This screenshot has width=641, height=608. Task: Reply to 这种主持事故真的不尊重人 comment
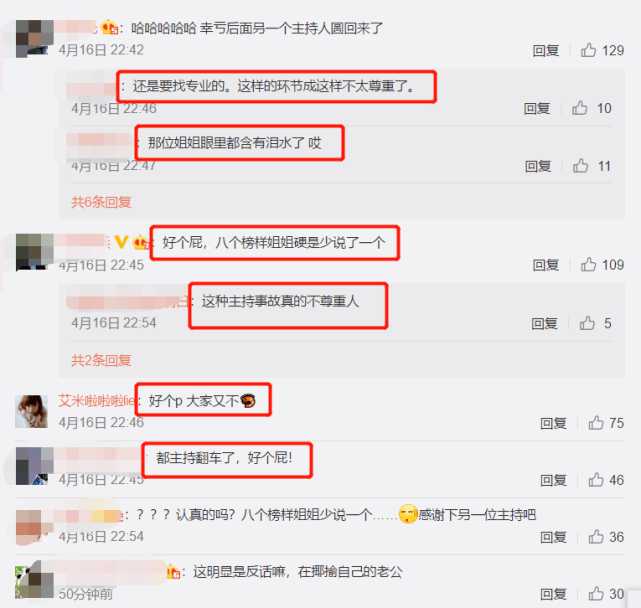tap(545, 323)
